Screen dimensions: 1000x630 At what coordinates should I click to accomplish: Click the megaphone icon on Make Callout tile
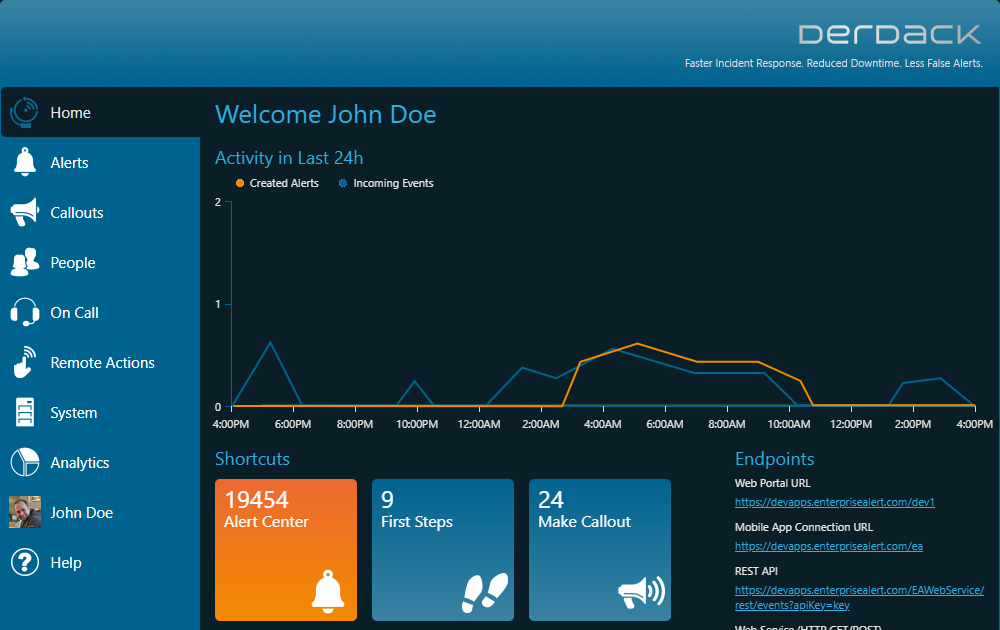point(642,592)
